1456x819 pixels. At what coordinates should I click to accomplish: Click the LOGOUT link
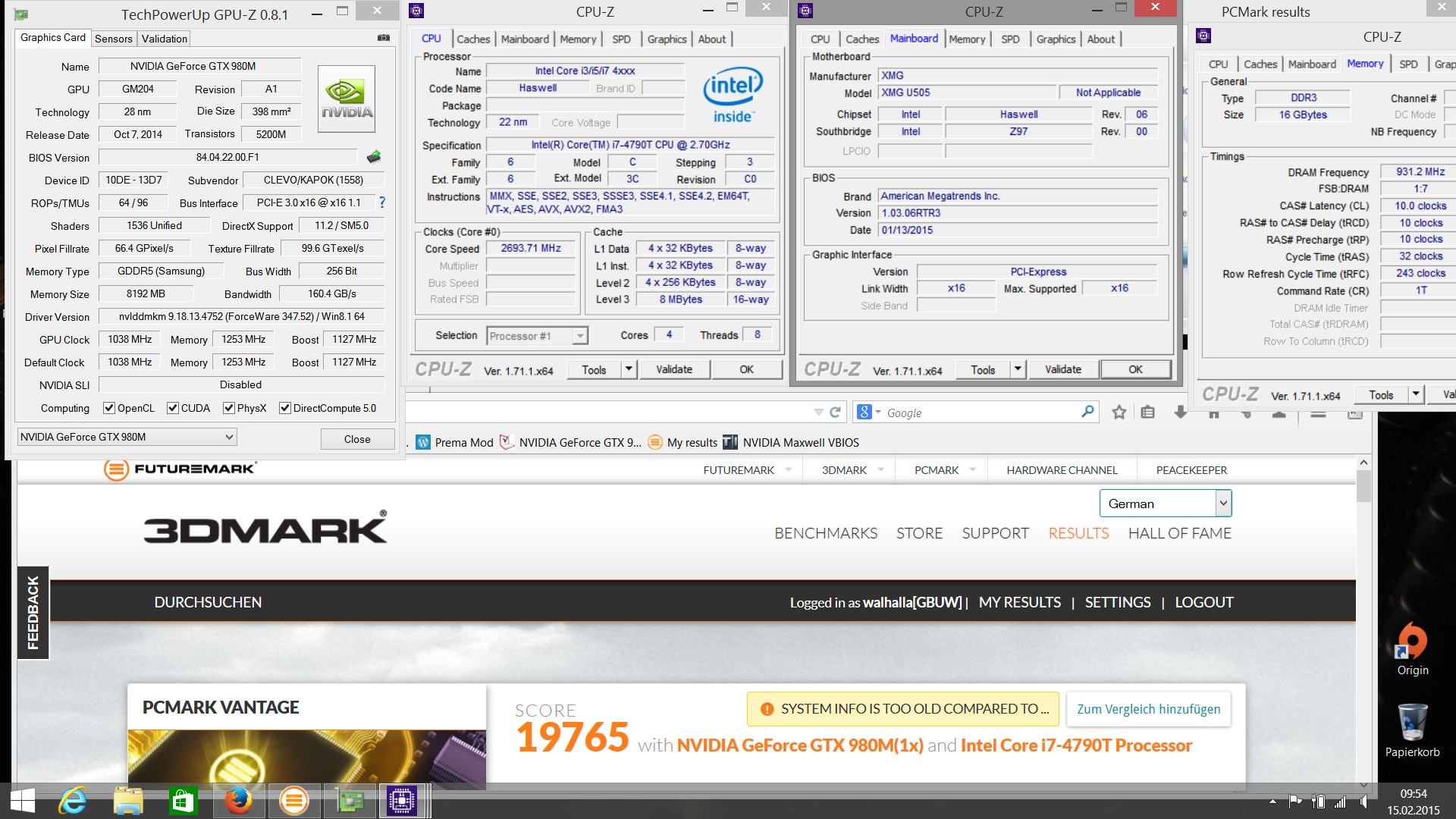point(1204,602)
